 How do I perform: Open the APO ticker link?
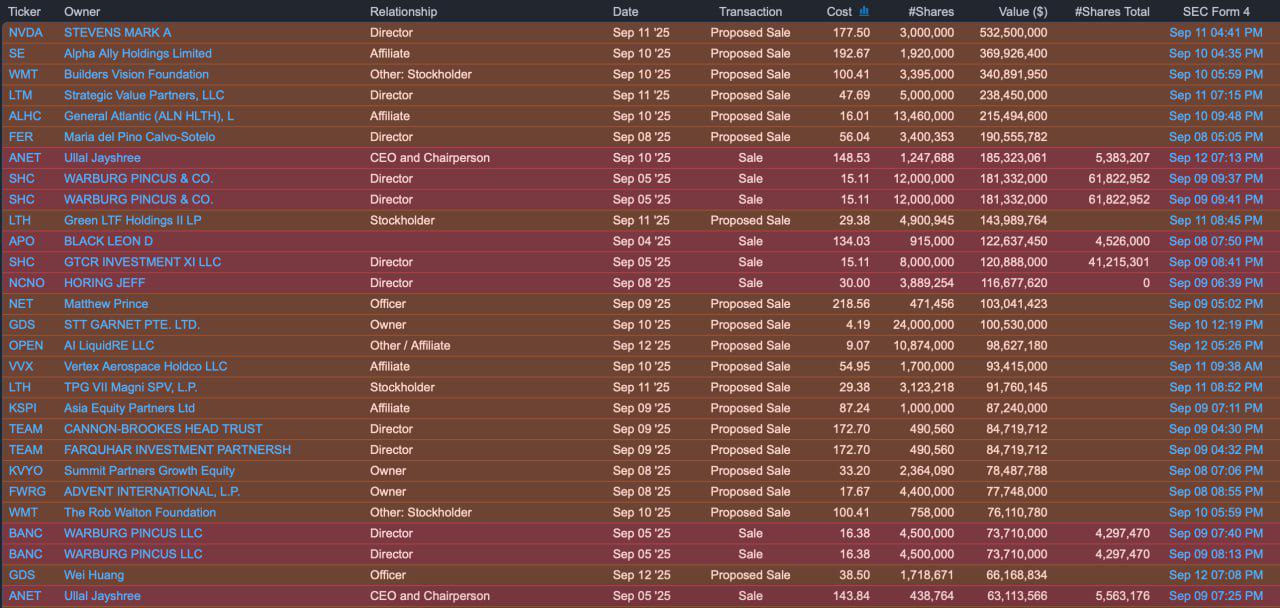point(21,242)
